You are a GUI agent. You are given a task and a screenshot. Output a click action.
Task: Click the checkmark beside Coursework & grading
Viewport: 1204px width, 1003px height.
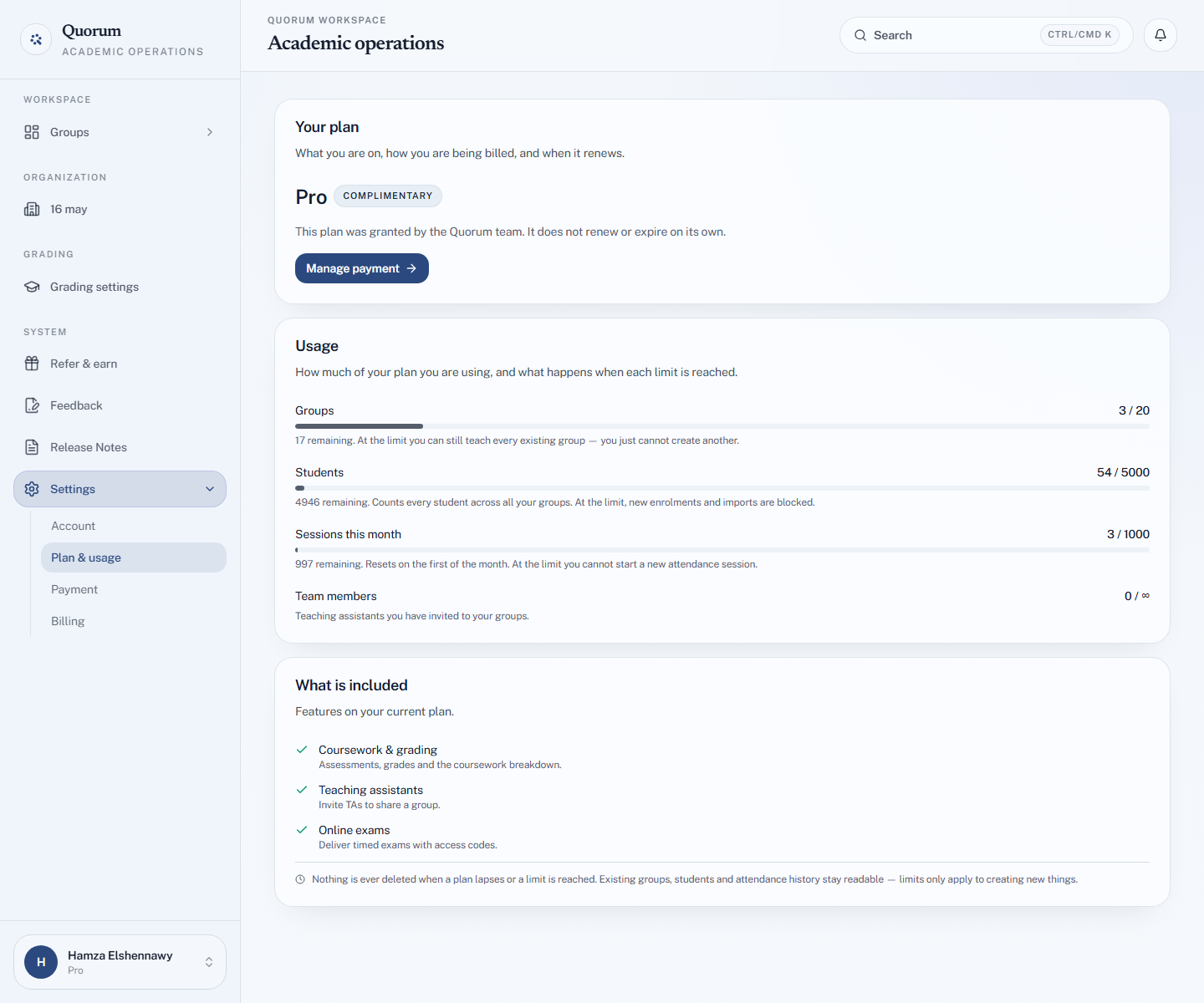[302, 750]
